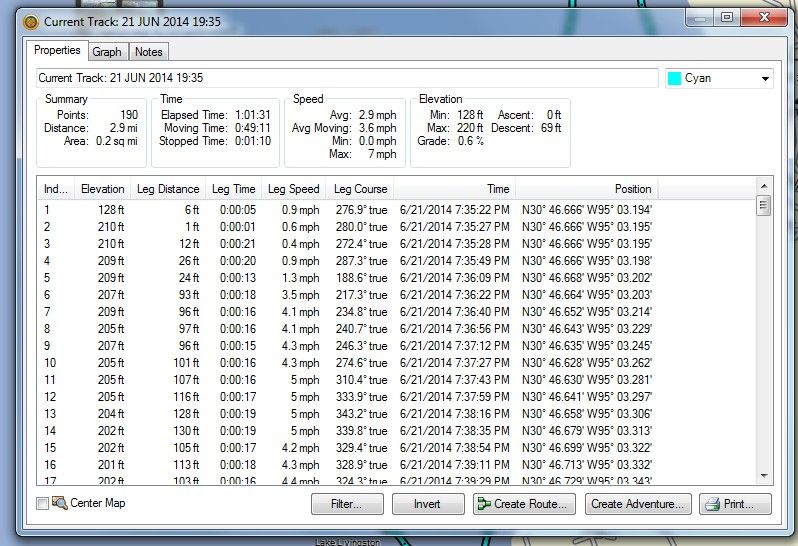Switch to the Graph tab
This screenshot has width=798, height=546.
107,52
